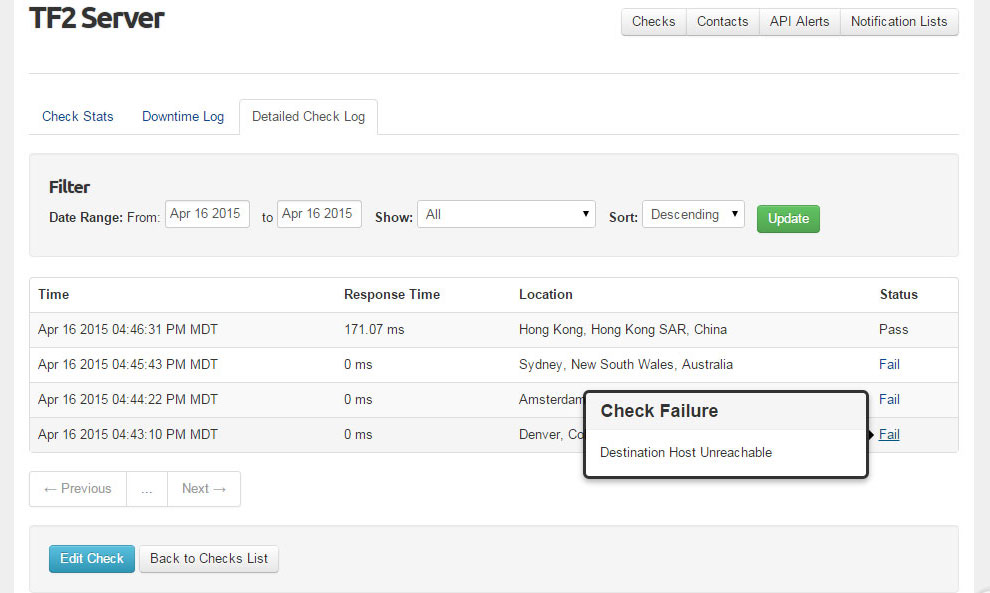
Task: Return via Back to Checks List
Action: (x=209, y=559)
